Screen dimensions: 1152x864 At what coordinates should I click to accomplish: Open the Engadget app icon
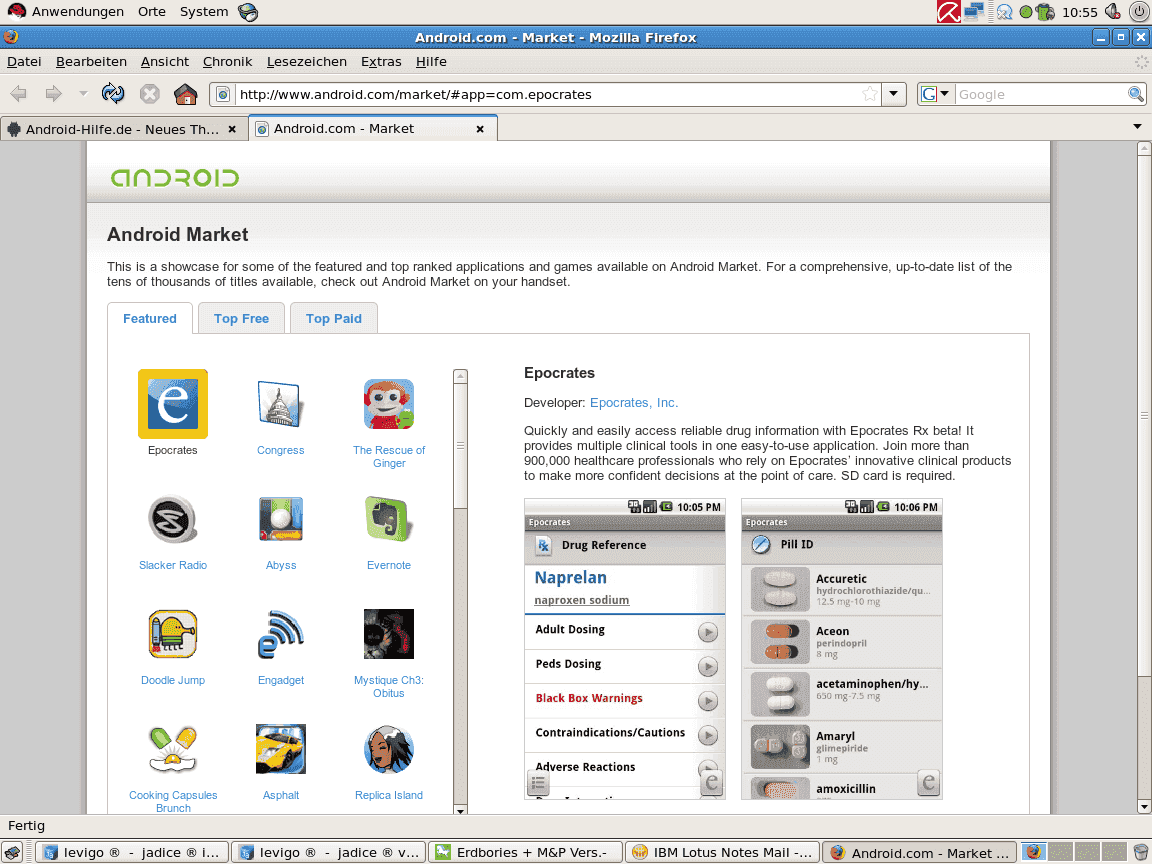pyautogui.click(x=281, y=634)
